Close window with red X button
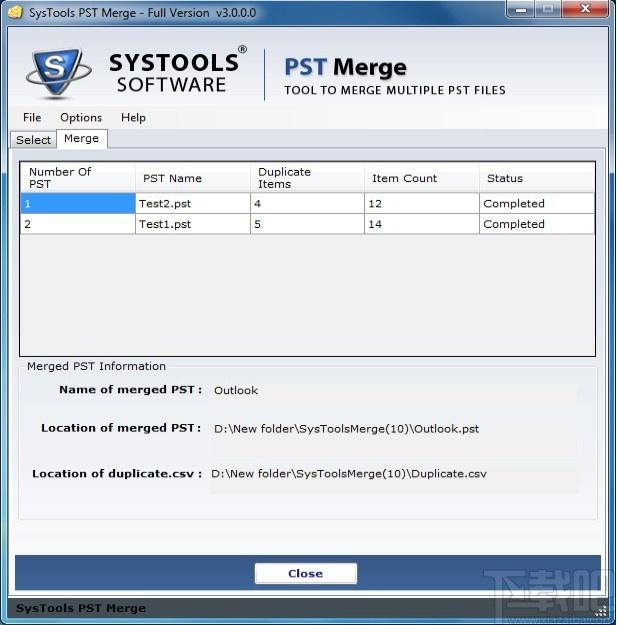This screenshot has height=625, width=618. [x=585, y=9]
